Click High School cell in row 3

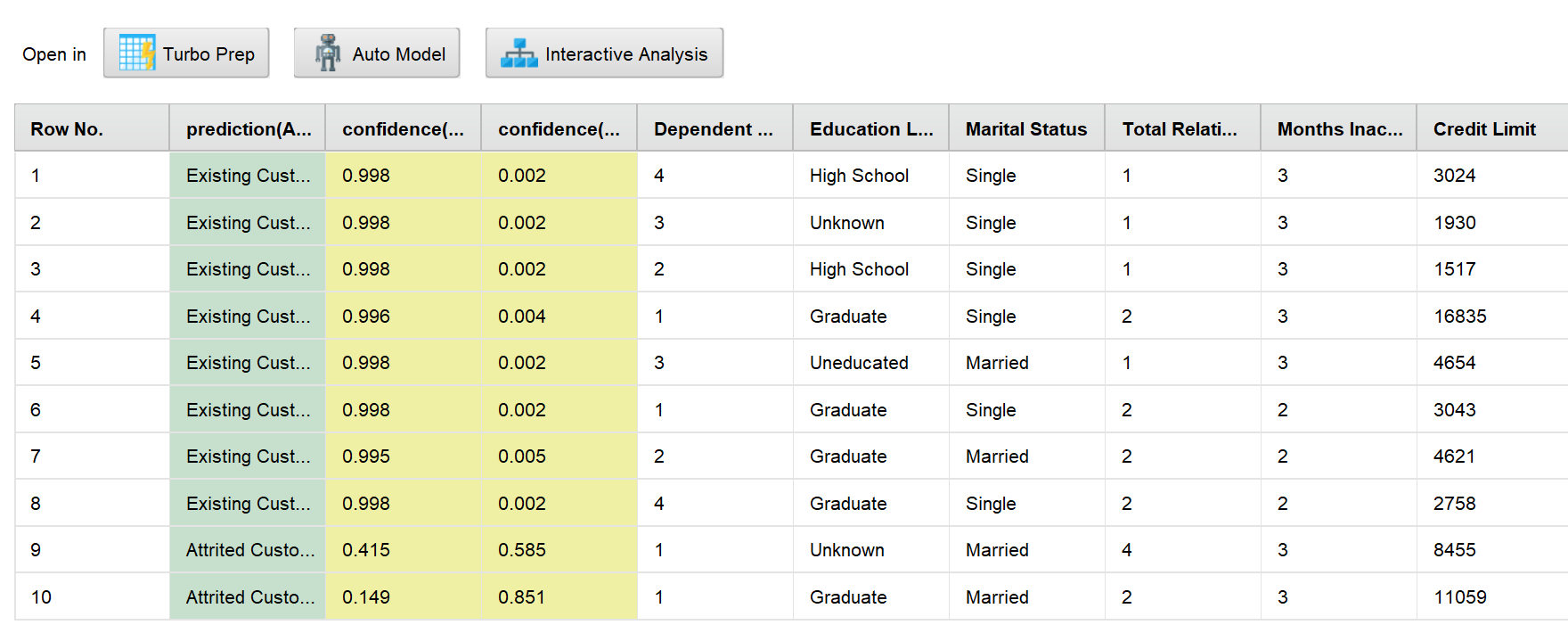(871, 269)
